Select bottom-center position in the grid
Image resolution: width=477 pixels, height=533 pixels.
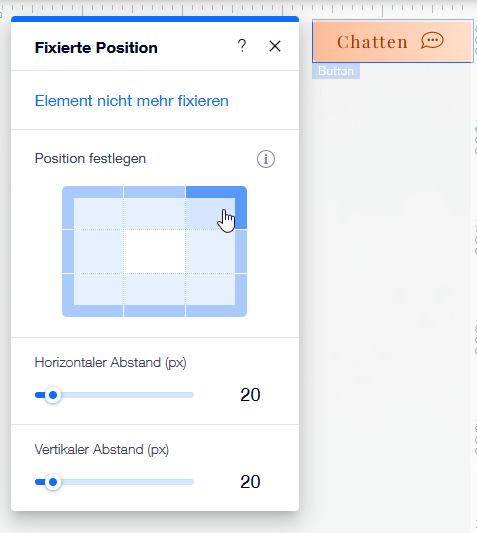(154, 295)
